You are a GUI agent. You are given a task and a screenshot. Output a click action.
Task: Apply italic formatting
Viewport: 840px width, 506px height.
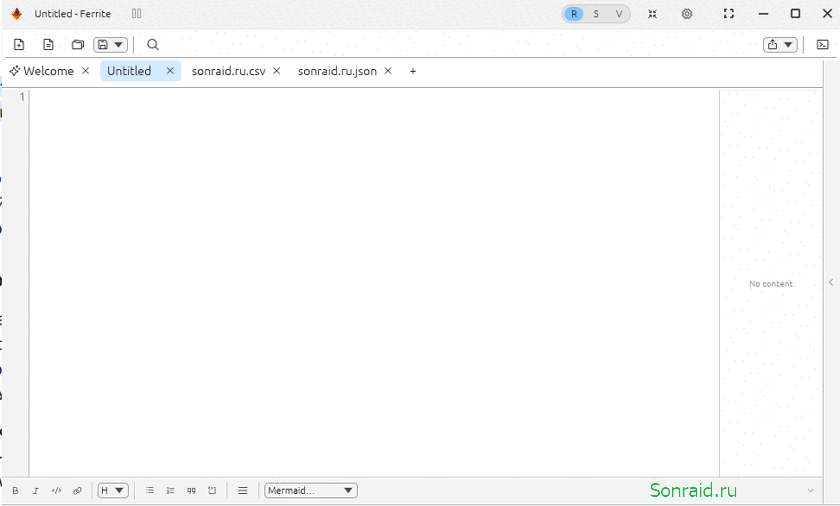pos(36,490)
